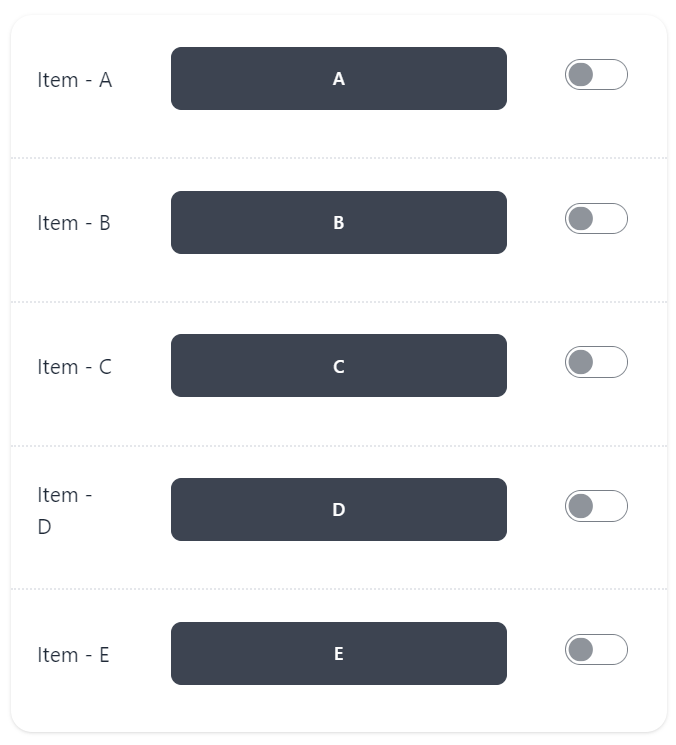The height and width of the screenshot is (745, 676).
Task: Activate the dark E button
Action: pos(338,654)
